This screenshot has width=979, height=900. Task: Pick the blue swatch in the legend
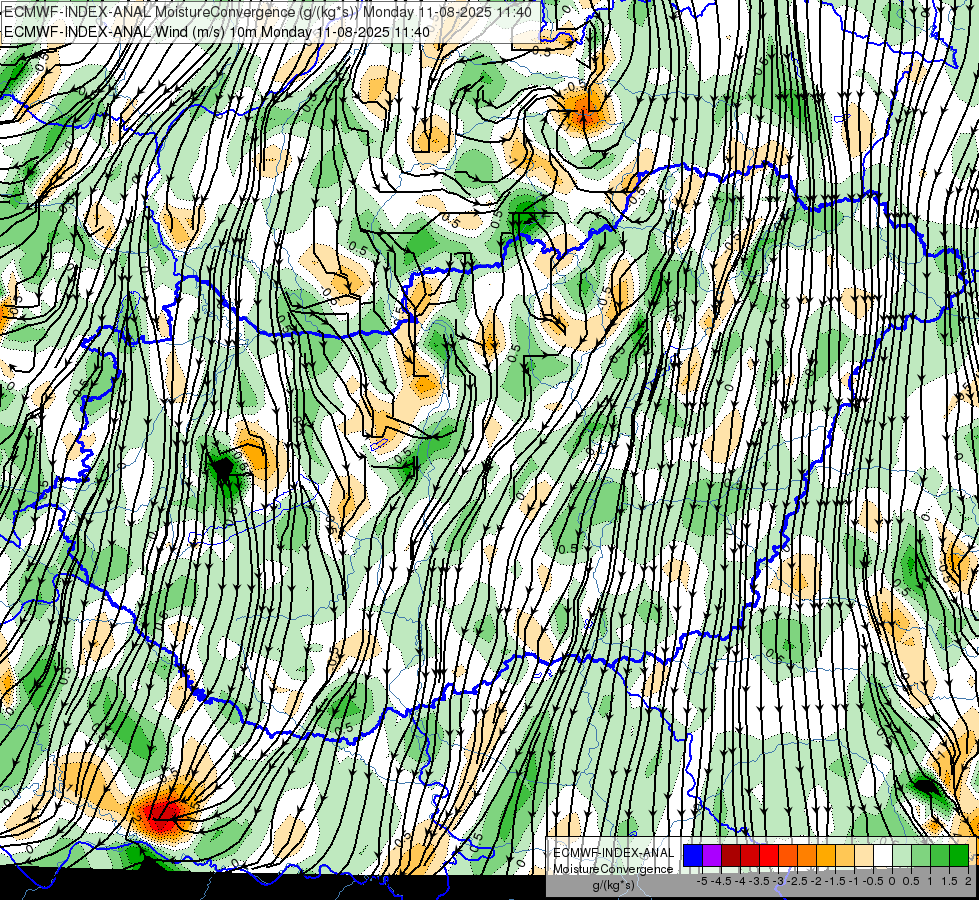click(x=693, y=855)
